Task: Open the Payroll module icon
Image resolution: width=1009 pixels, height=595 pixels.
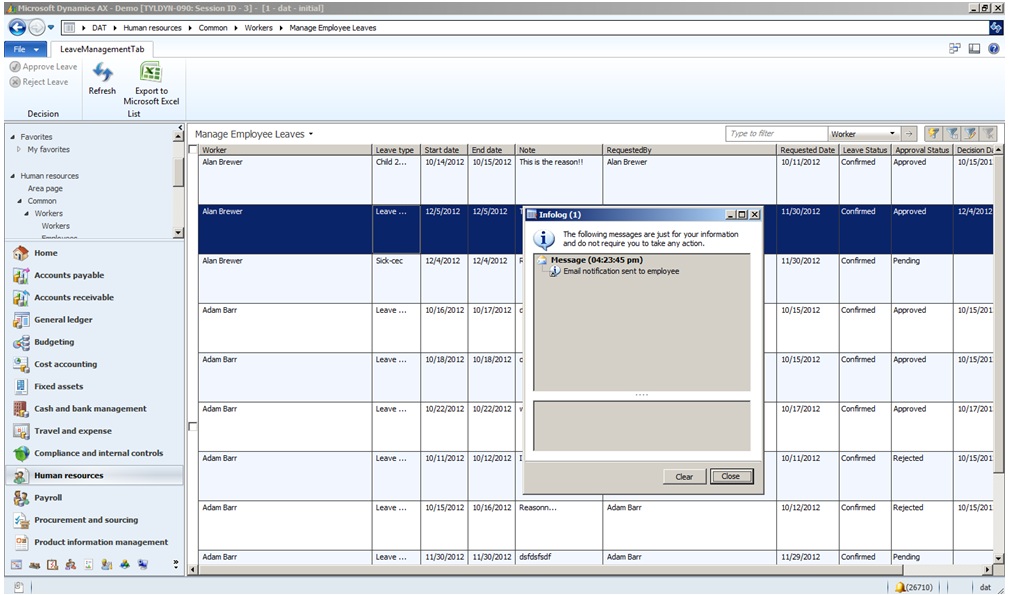Action: [x=21, y=498]
